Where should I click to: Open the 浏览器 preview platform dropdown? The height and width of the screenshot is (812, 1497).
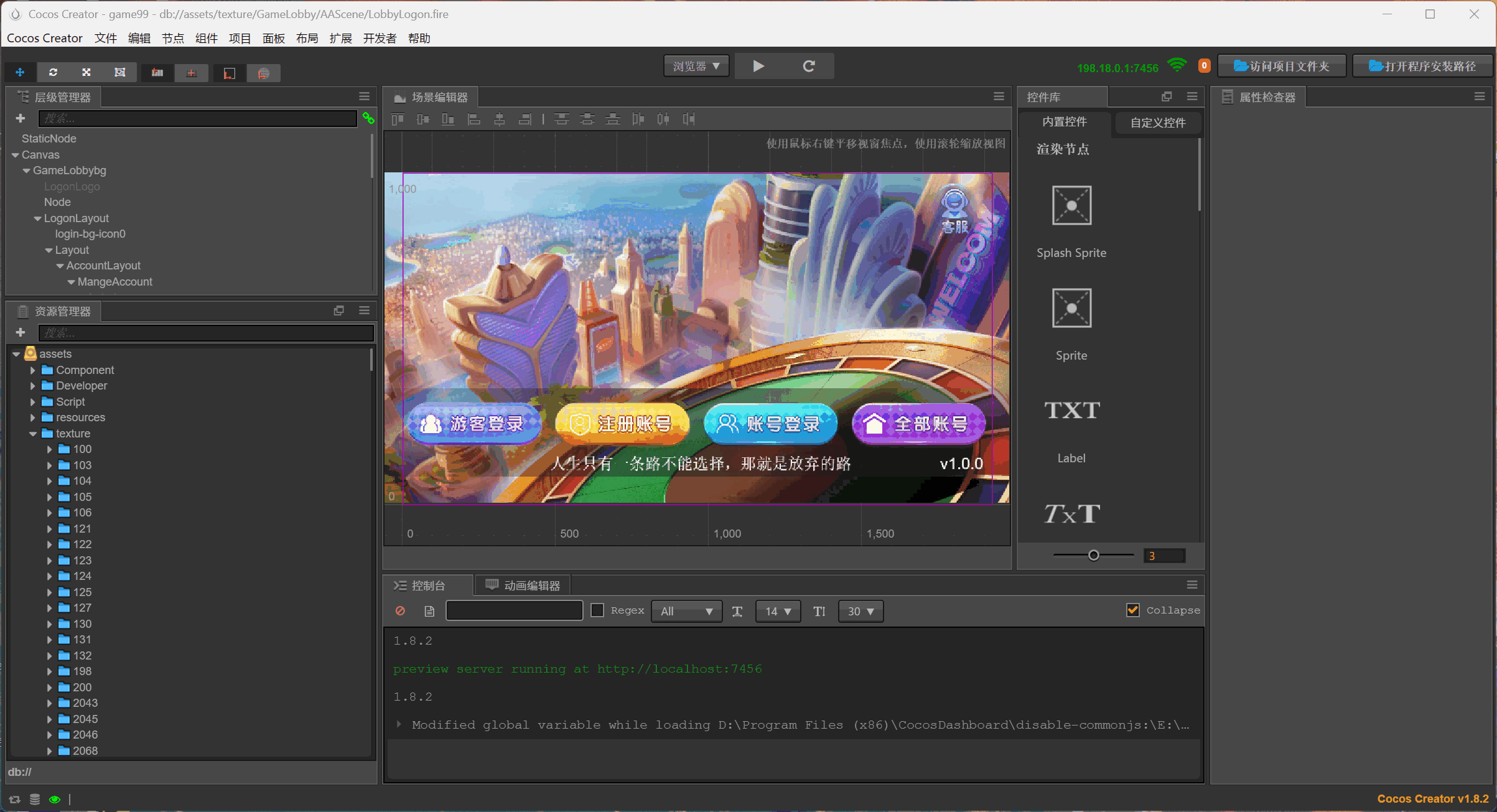696,65
